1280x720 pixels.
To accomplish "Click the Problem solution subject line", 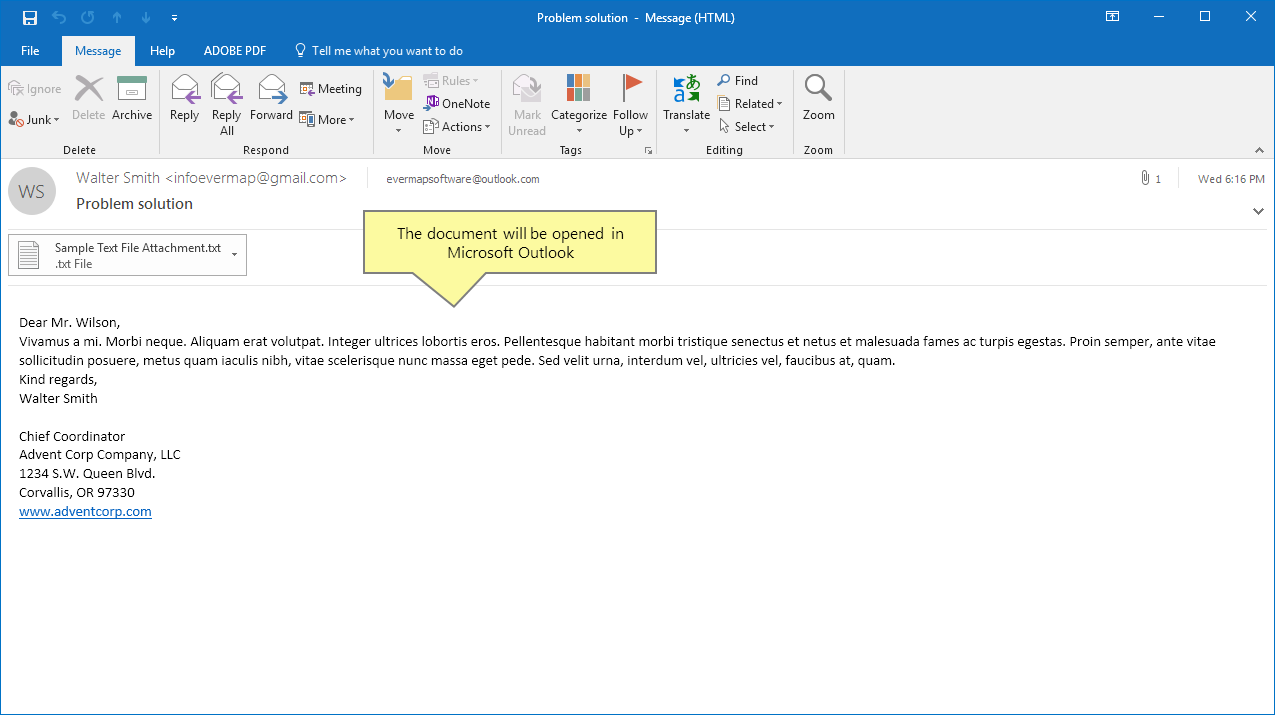I will tap(134, 203).
